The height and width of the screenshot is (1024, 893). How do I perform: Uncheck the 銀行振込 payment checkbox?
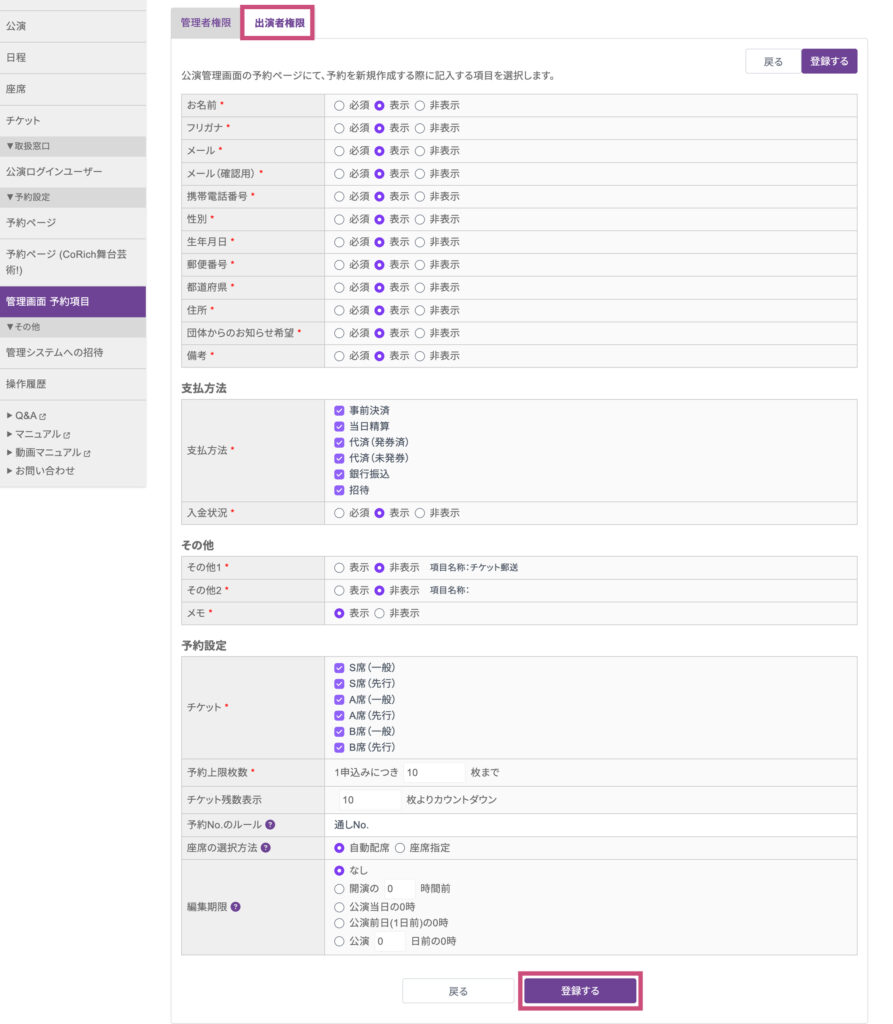coord(339,474)
